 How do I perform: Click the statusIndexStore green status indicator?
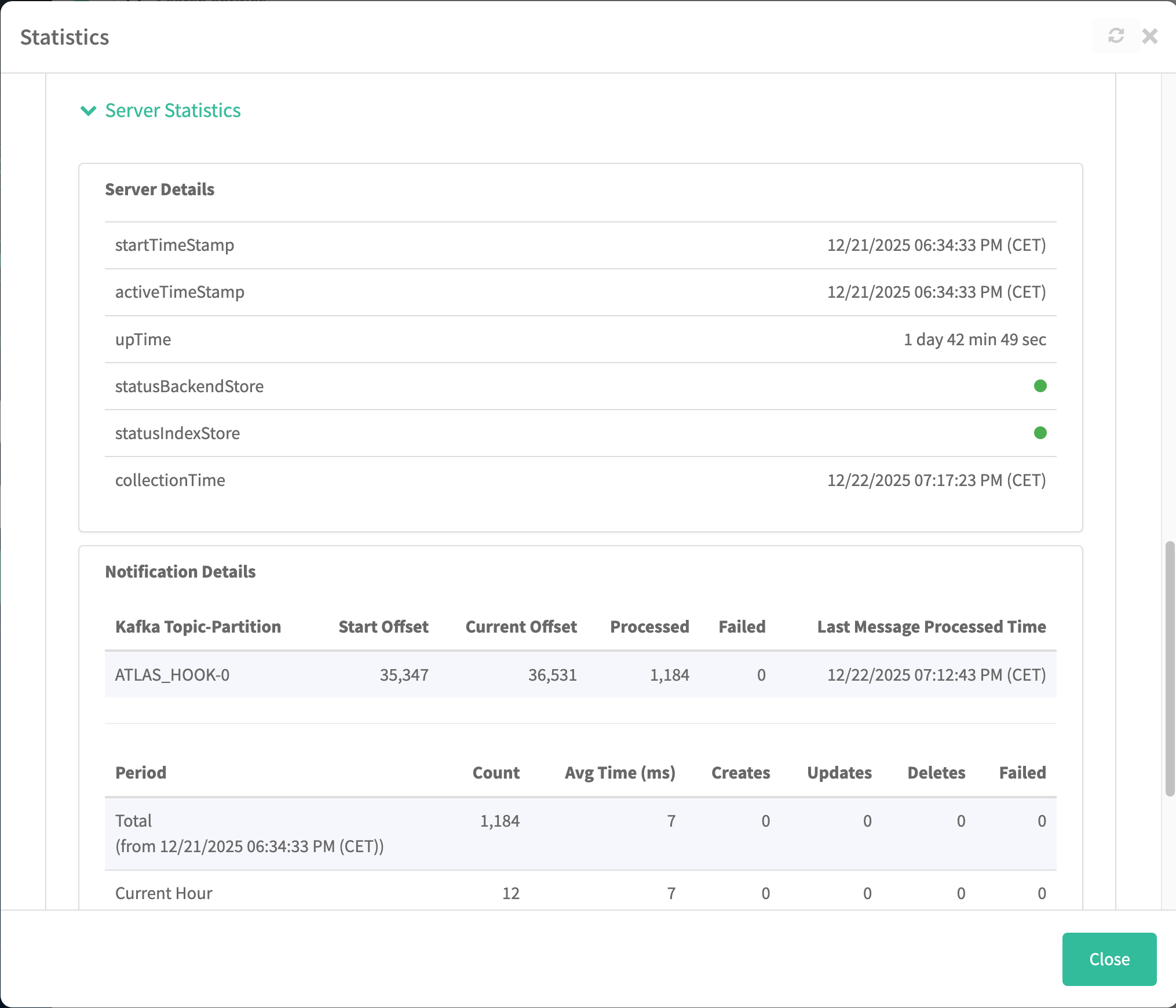pyautogui.click(x=1040, y=433)
